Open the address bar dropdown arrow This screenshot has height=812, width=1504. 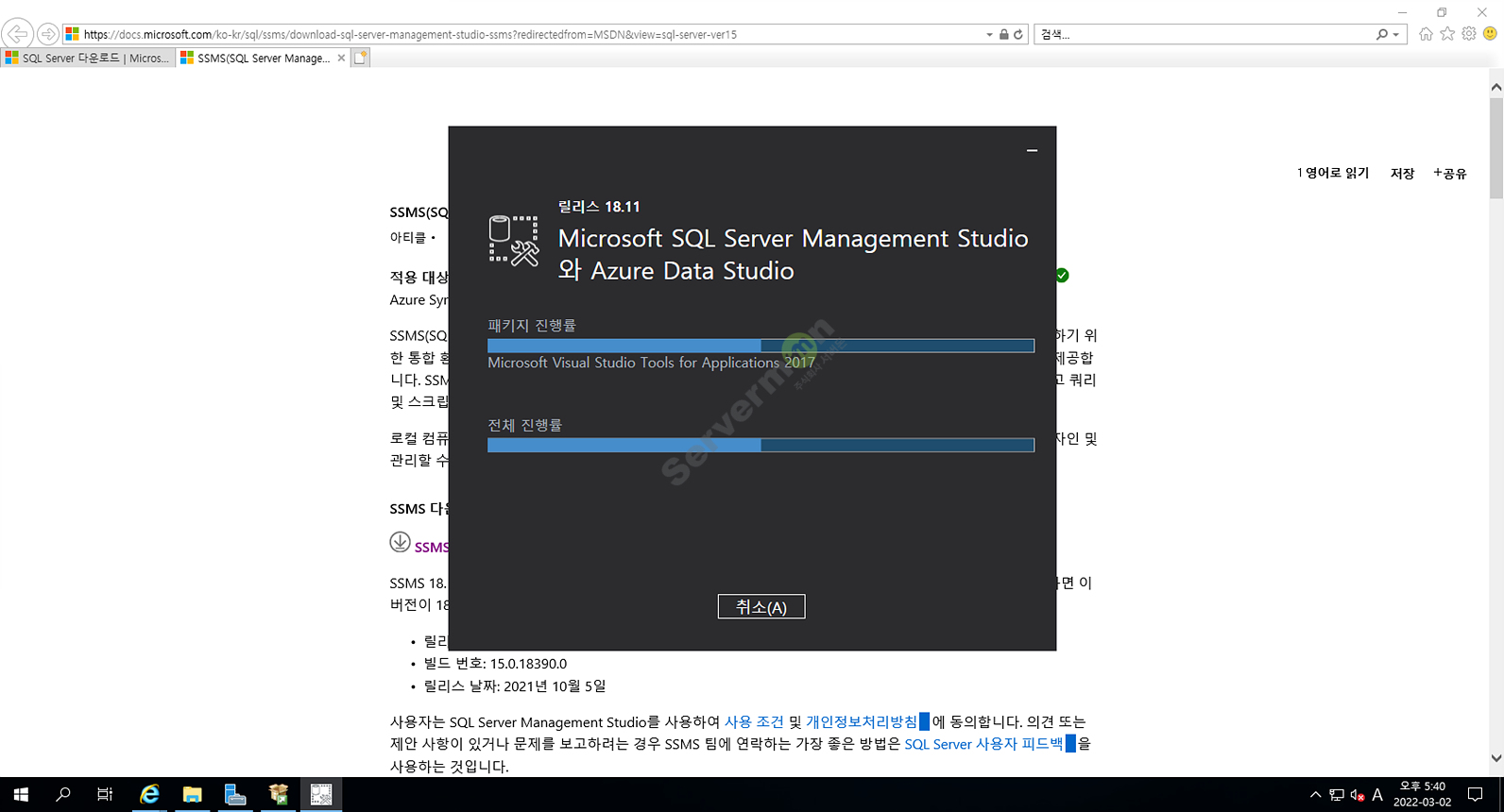(x=989, y=35)
